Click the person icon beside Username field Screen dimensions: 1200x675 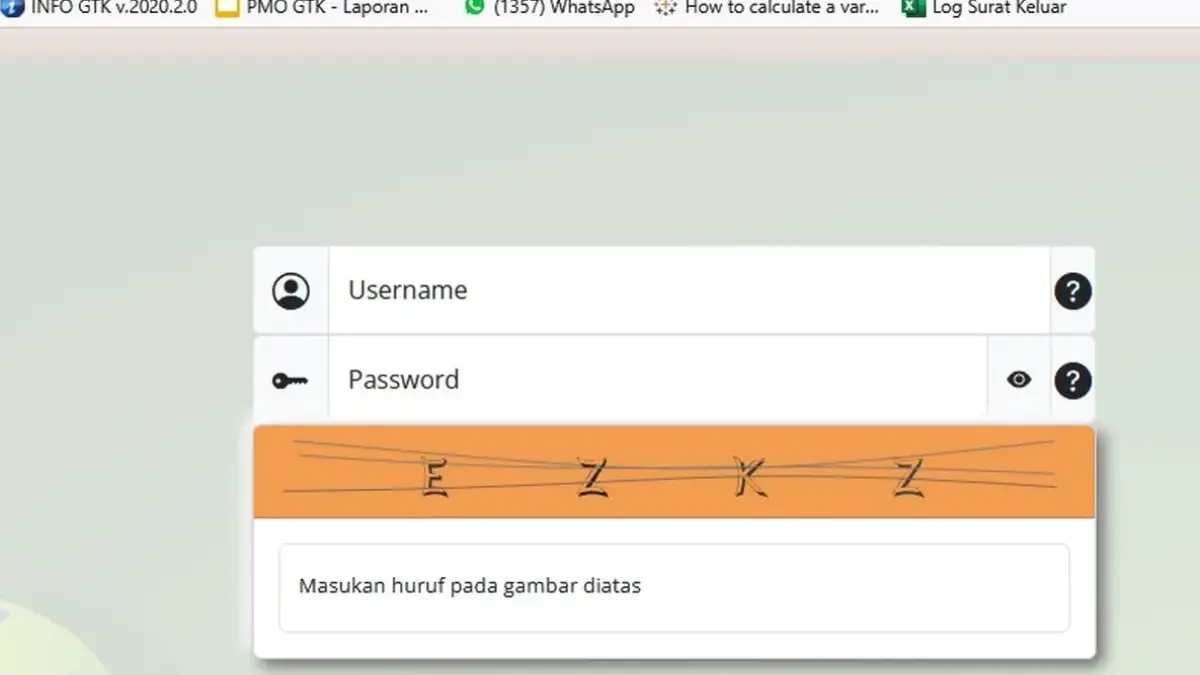coord(291,290)
